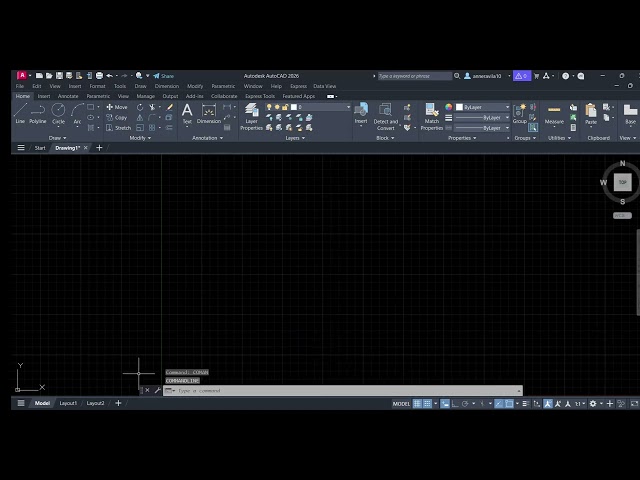Click the Move tool
The width and height of the screenshot is (640, 480).
[x=117, y=107]
